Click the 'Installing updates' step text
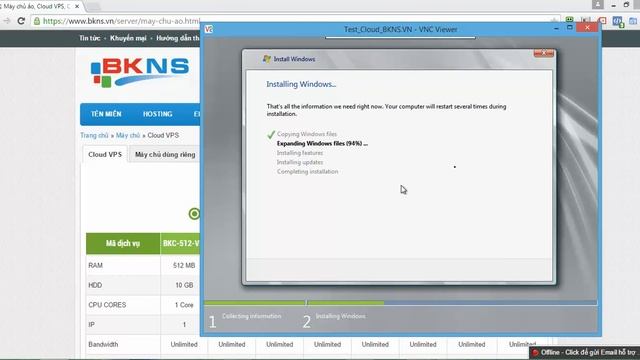Screen dimensions: 640x360 tap(300, 162)
